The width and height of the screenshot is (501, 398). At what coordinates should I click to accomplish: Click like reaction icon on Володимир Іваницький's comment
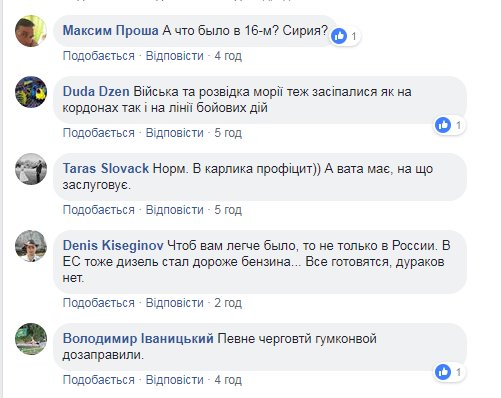(x=443, y=372)
